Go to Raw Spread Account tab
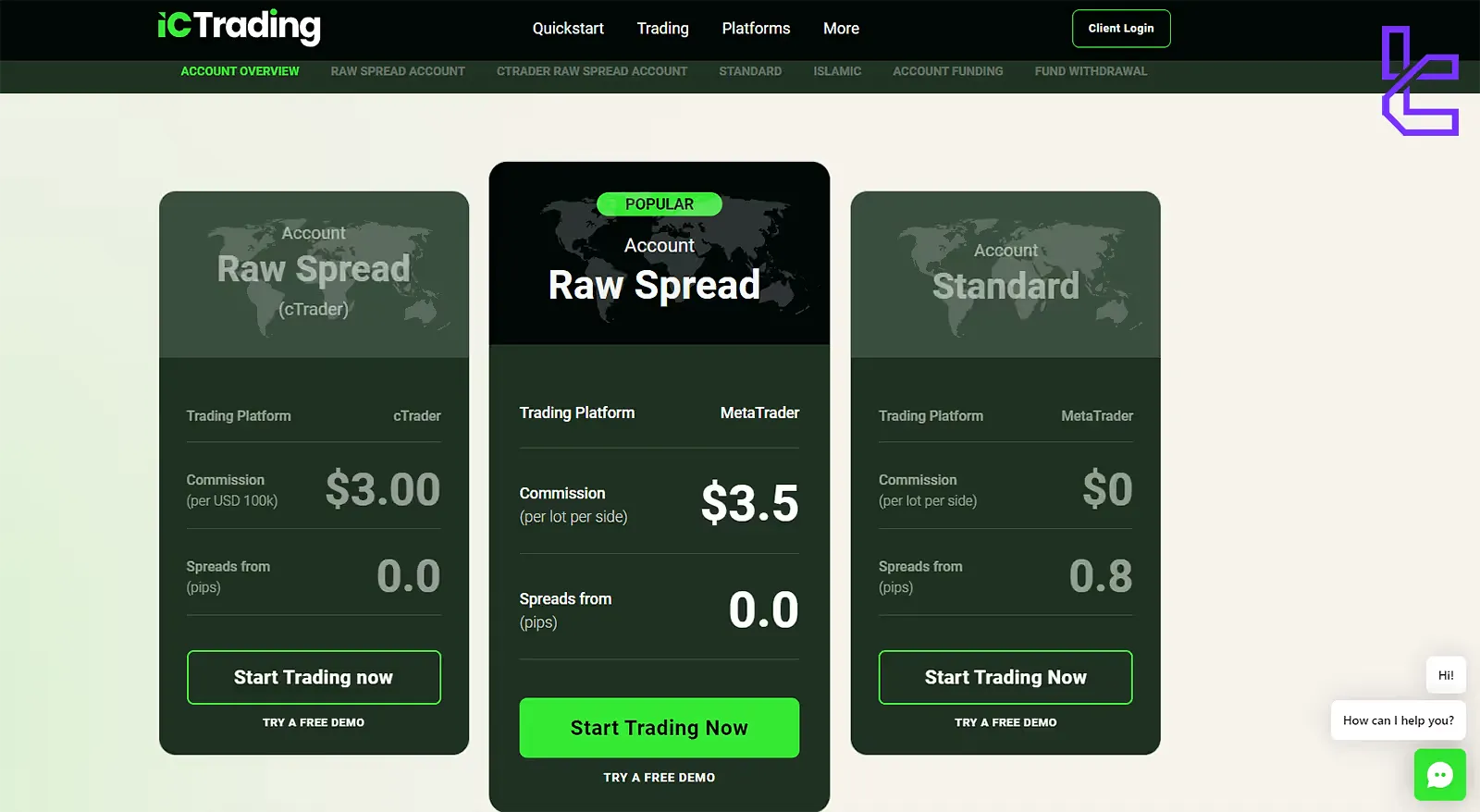This screenshot has height=812, width=1480. click(398, 71)
